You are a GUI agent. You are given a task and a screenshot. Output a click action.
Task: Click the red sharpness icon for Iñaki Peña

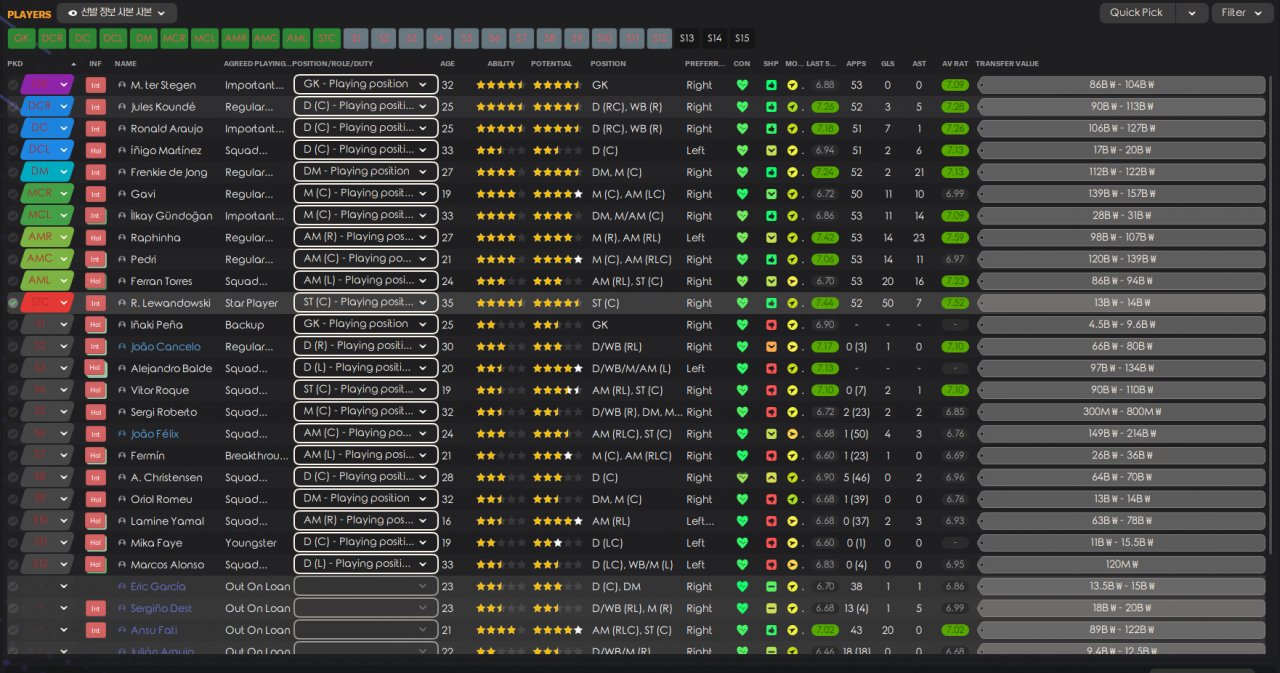(771, 325)
